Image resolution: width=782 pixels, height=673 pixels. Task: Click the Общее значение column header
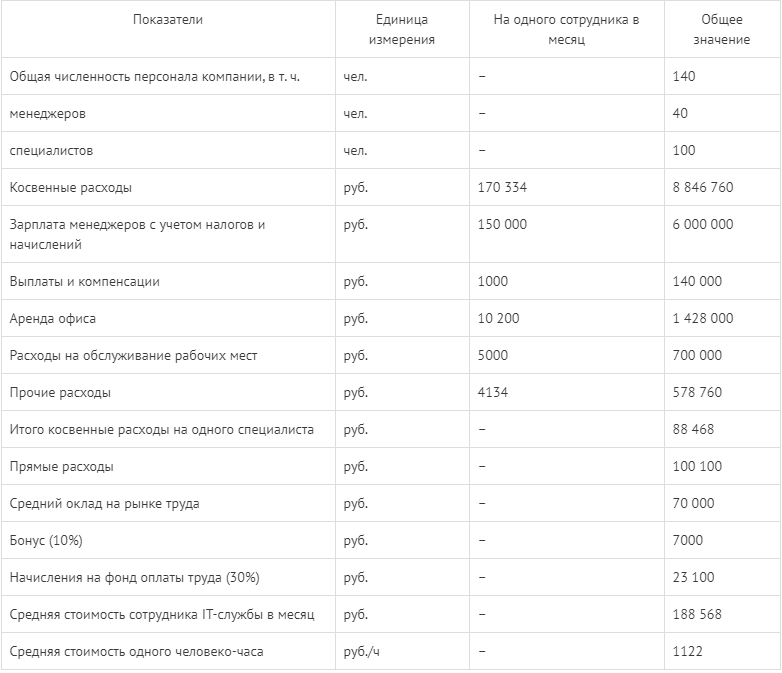pos(722,29)
